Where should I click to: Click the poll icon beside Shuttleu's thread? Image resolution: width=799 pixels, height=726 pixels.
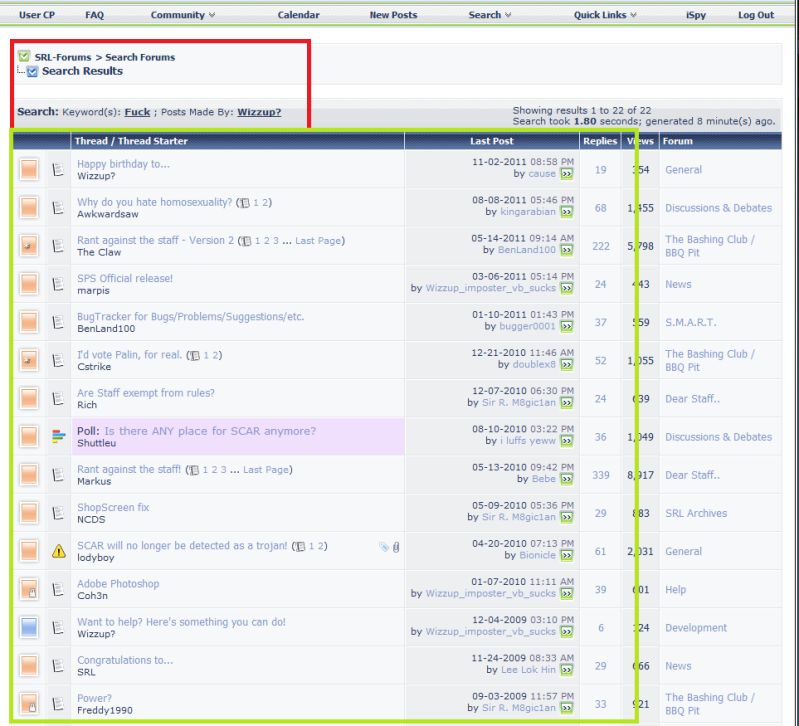point(59,437)
